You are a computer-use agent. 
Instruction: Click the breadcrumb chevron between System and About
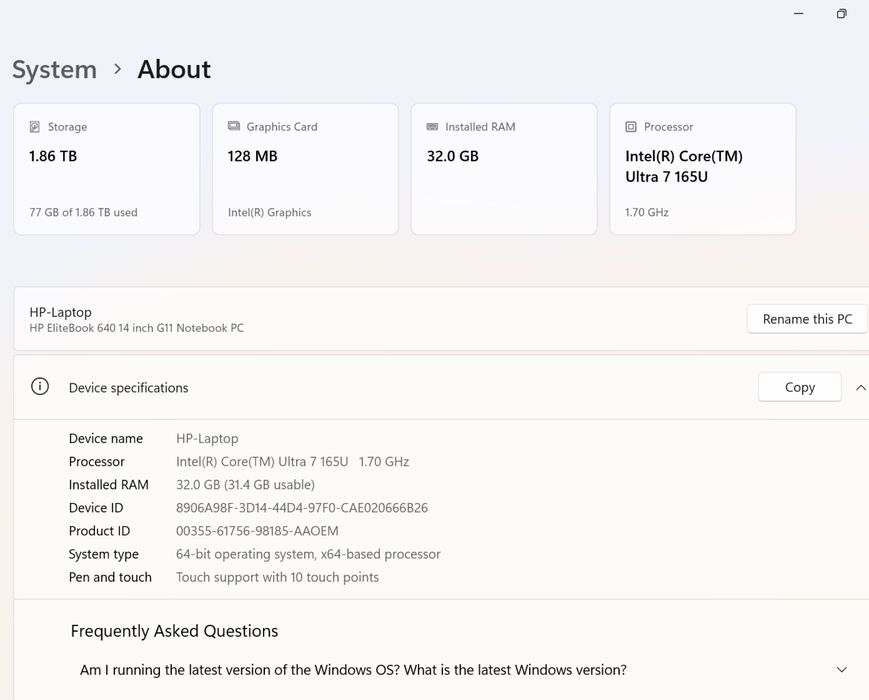[118, 69]
